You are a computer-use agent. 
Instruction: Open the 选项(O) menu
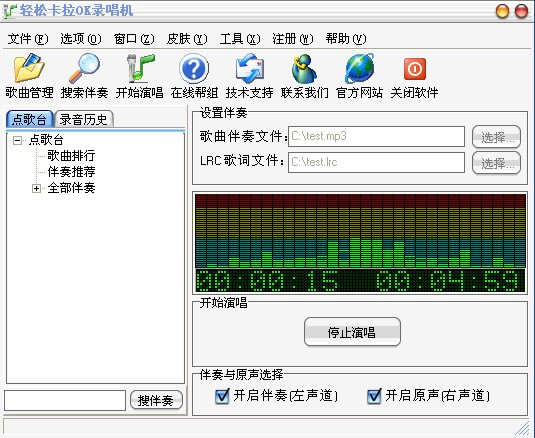pos(81,39)
